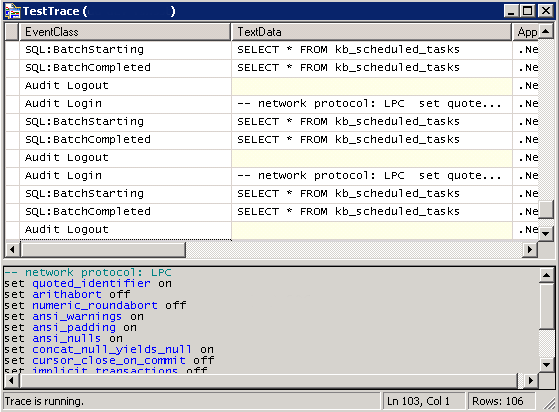Sort by the EventClass column header
The image size is (559, 412).
click(125, 32)
